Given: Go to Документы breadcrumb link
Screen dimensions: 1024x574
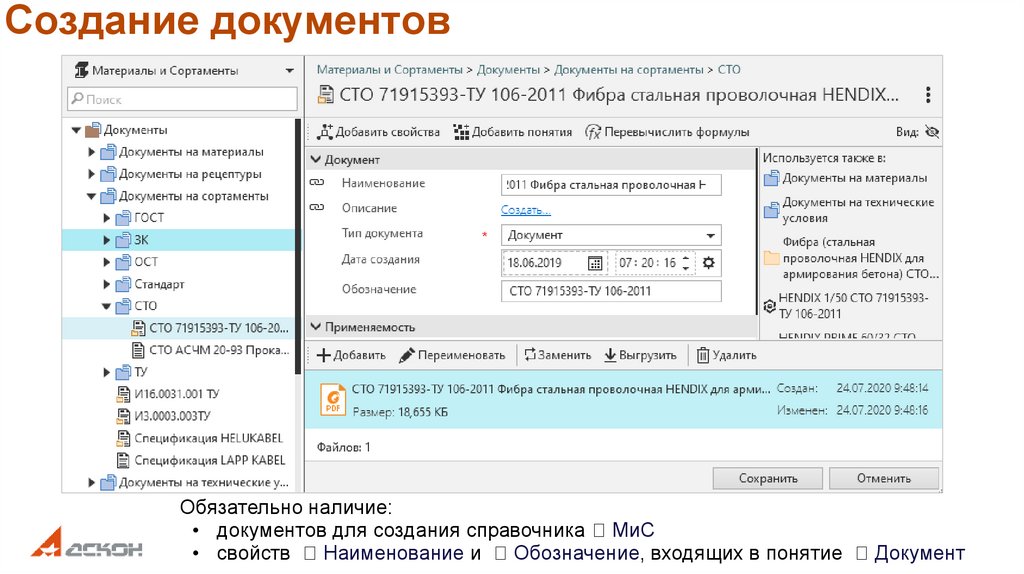Looking at the screenshot, I should pos(508,70).
